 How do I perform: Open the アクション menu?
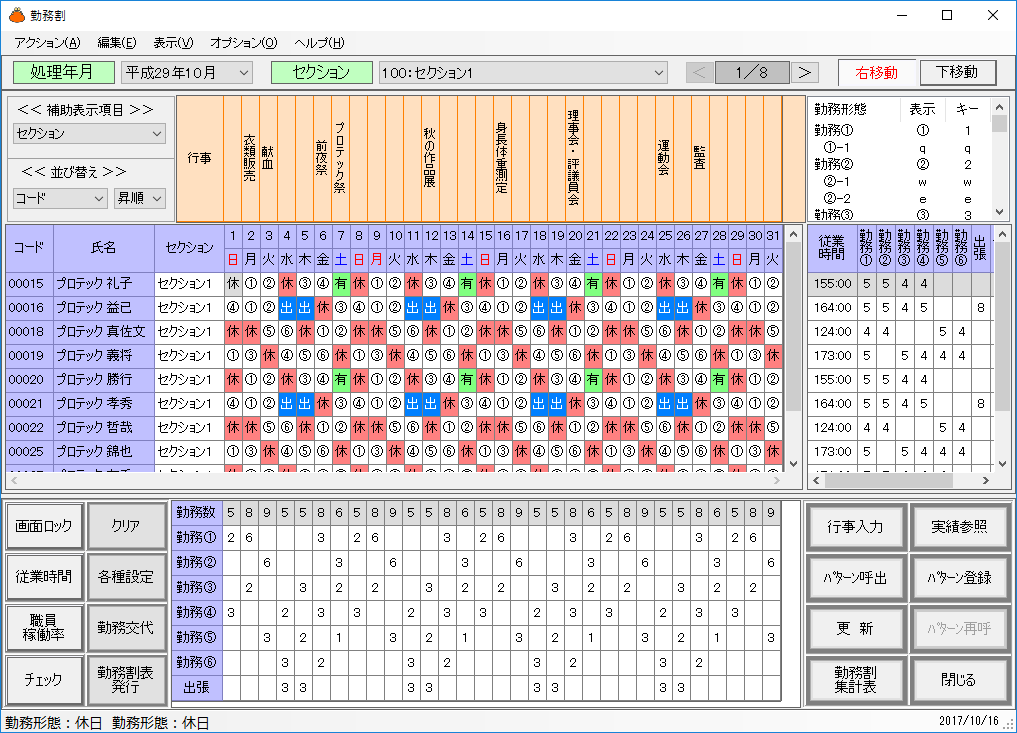[x=47, y=43]
